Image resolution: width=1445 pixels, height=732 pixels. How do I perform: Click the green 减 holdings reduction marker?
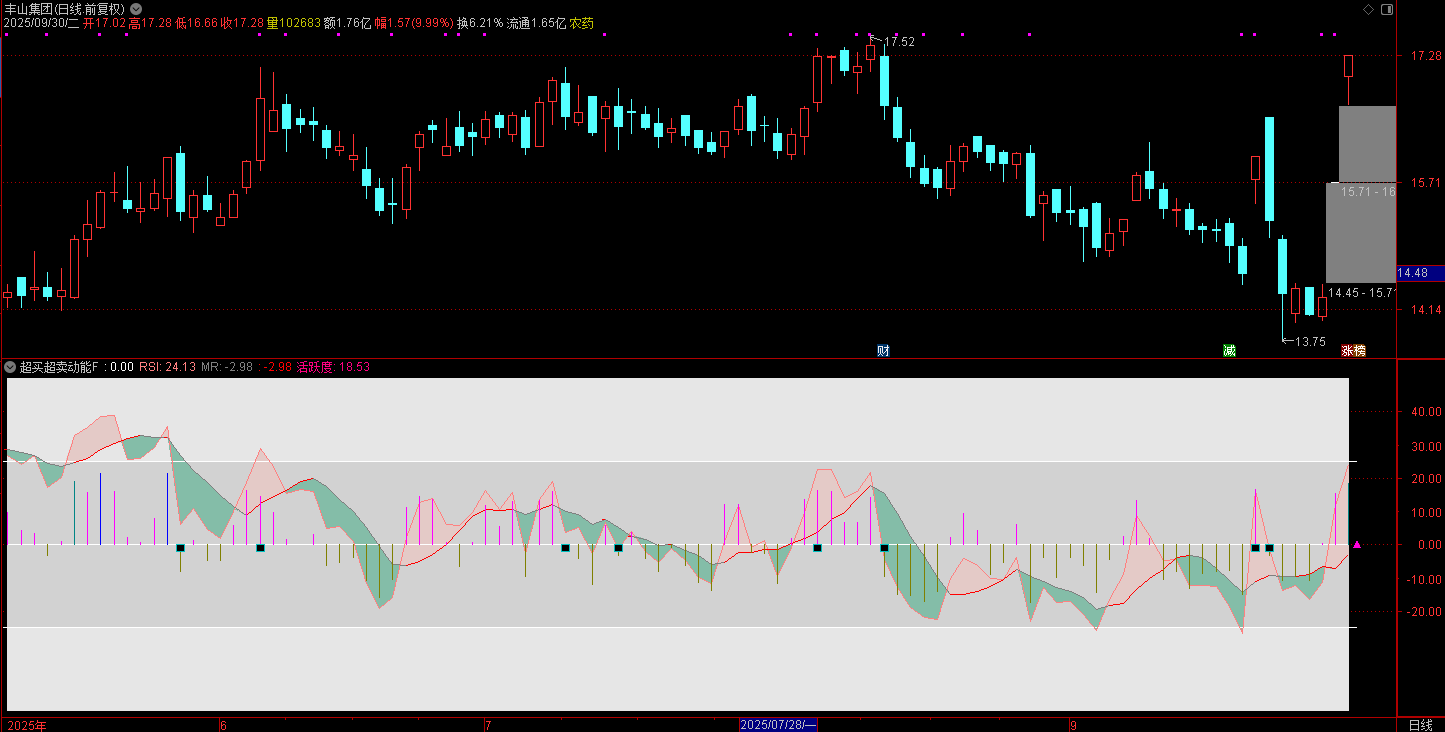point(1229,351)
